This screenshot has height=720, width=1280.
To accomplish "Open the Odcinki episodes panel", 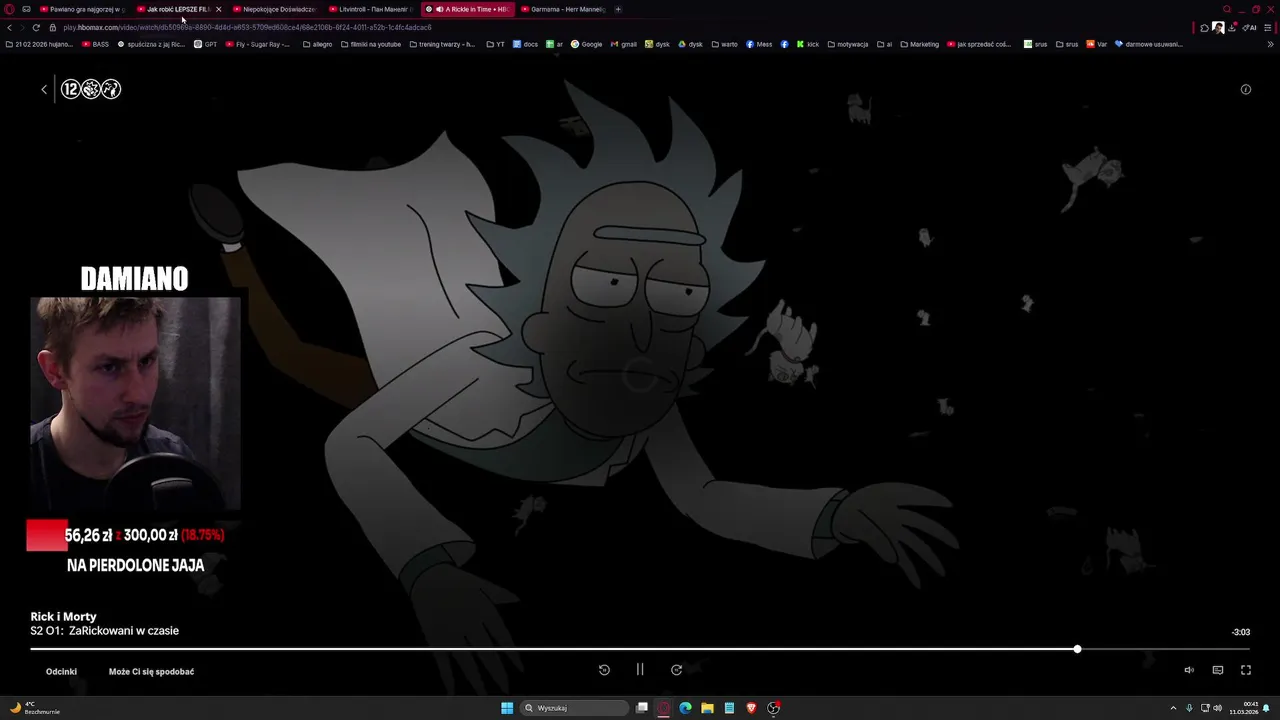I will point(61,671).
